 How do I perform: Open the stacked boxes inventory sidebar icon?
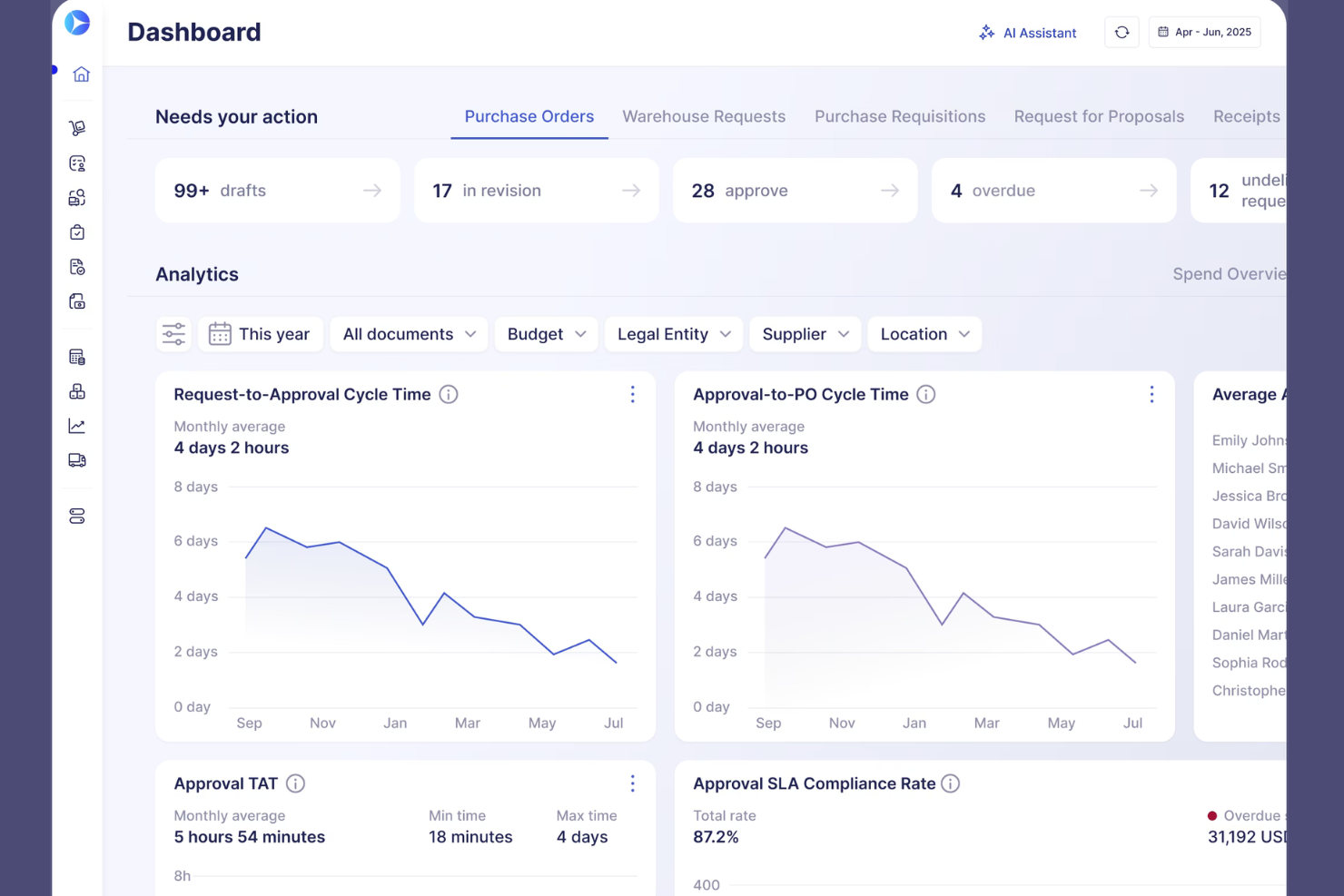77,391
